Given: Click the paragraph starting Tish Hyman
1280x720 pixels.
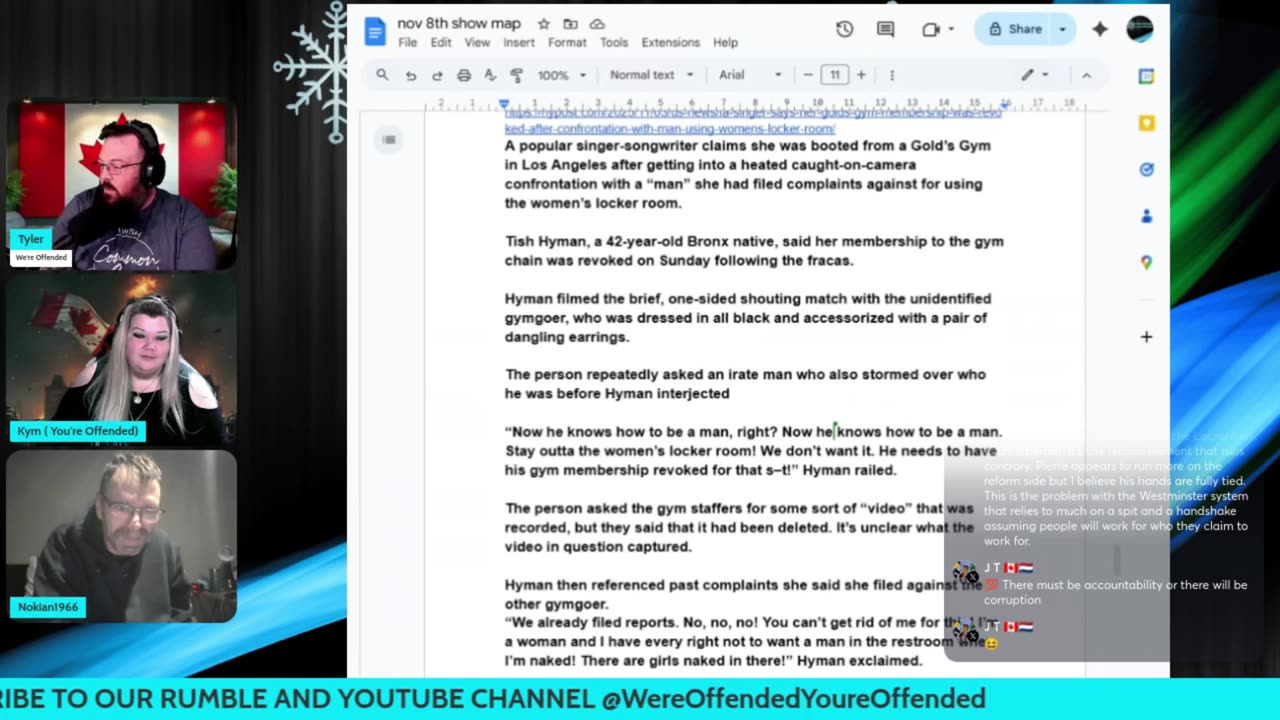Looking at the screenshot, I should (754, 251).
